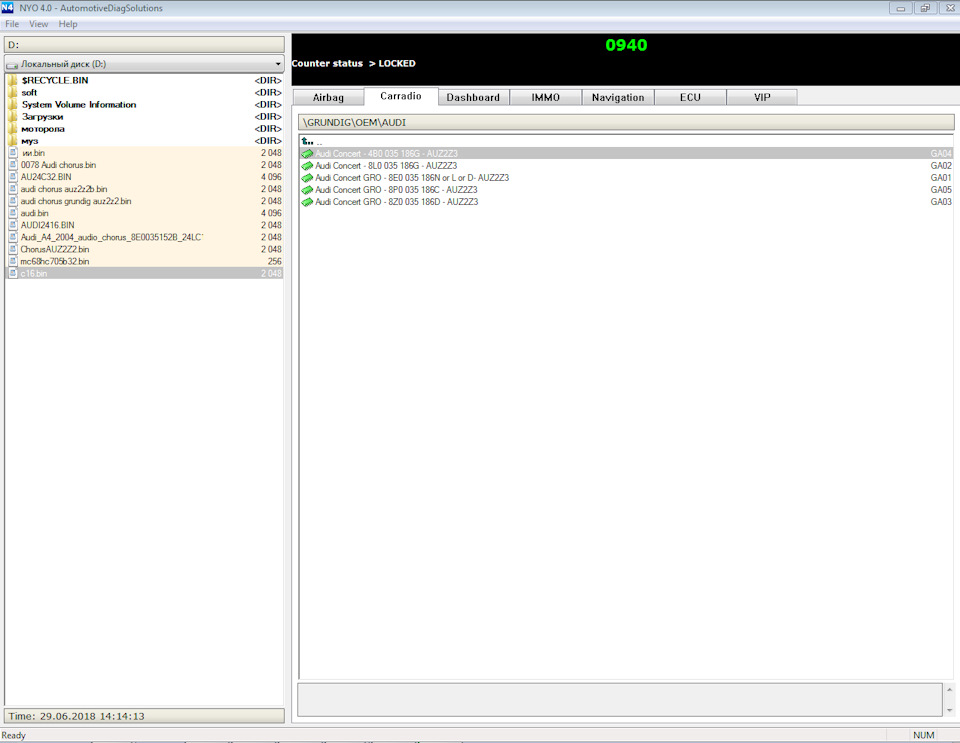Click the file icon next to AU24C32.BIN

pos(13,177)
